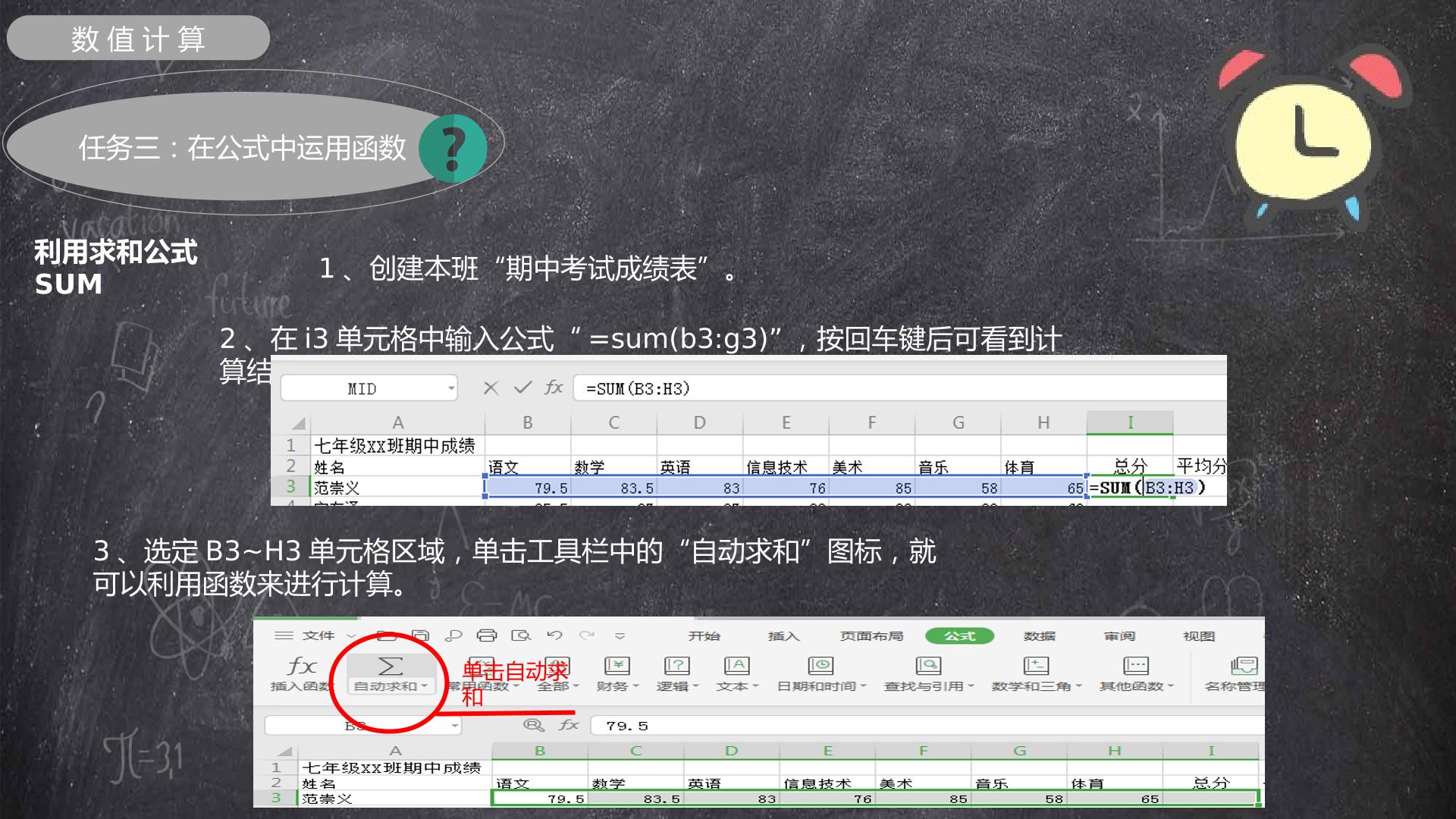Click the 音乐 cell in the ribbon sheet
1456x819 pixels.
(1019, 783)
